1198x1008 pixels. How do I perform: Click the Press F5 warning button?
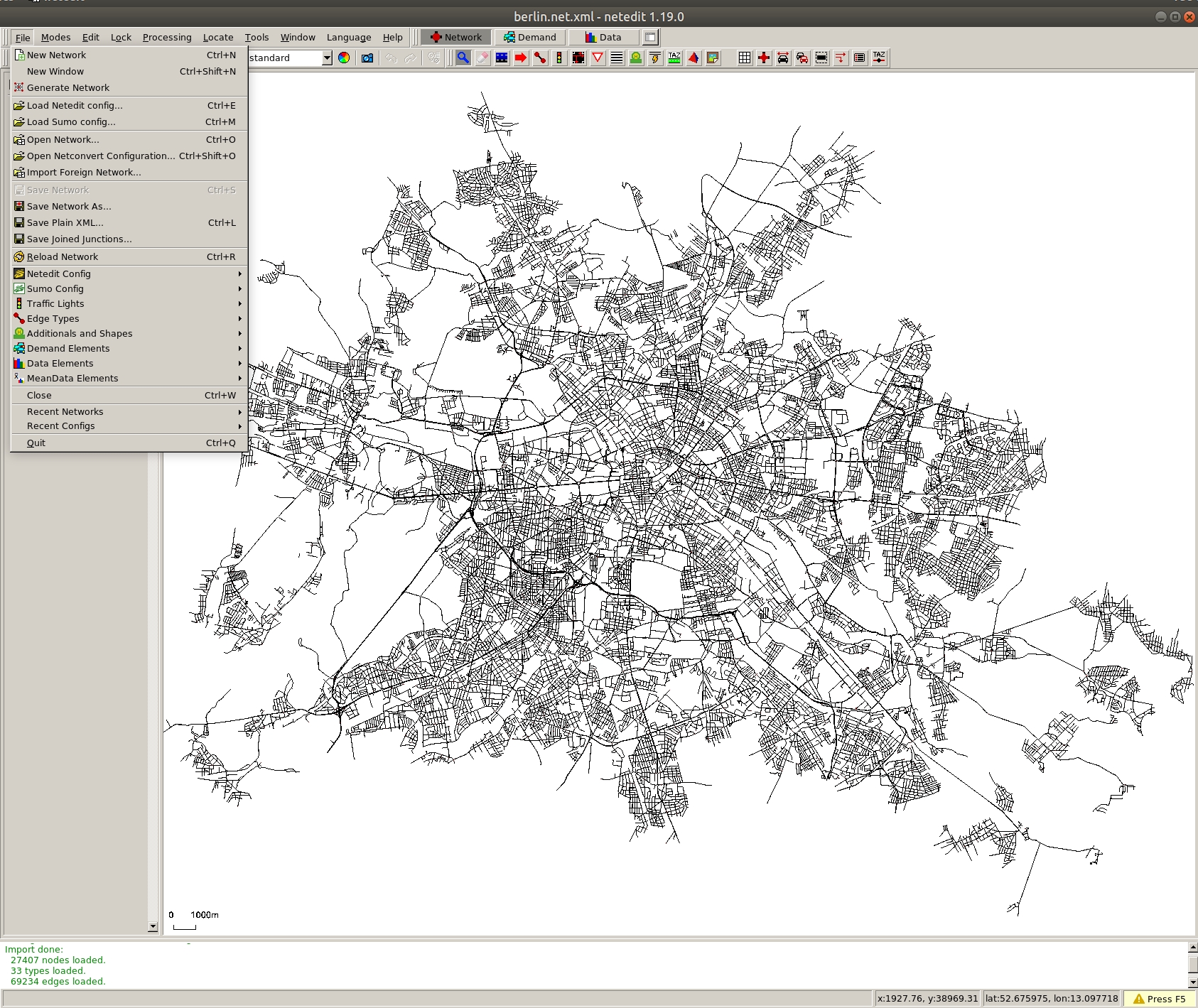click(x=1159, y=999)
